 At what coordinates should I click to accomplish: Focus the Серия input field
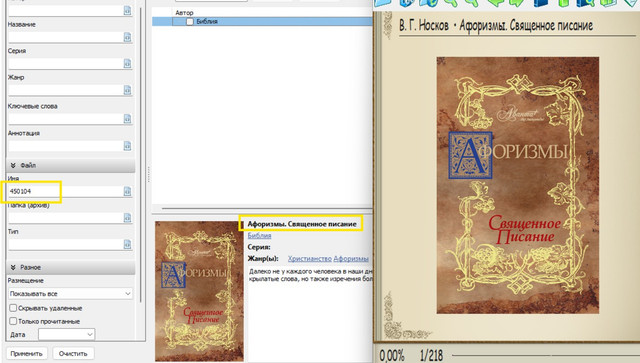65,63
